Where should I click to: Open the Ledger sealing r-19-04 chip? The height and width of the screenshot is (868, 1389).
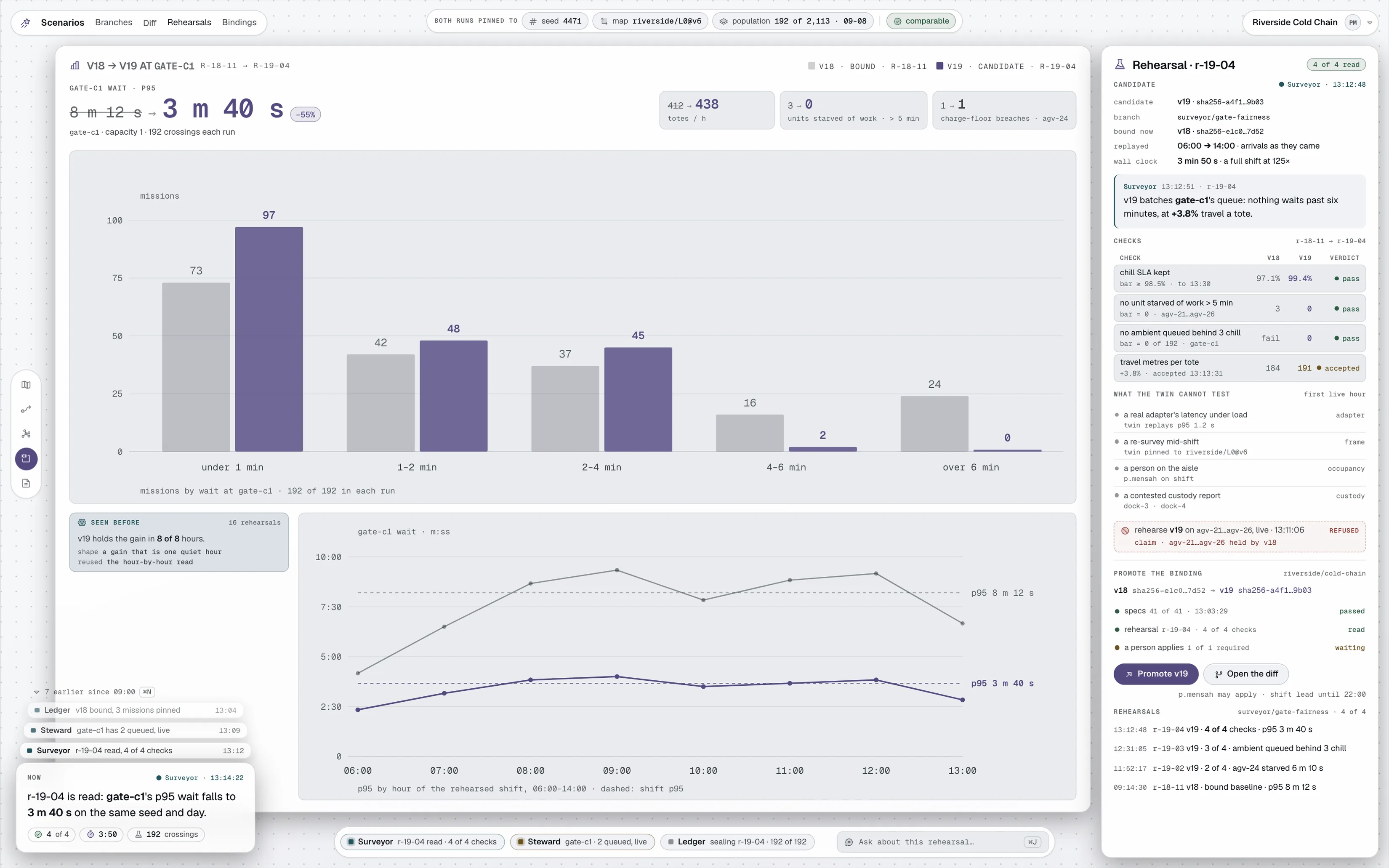pos(737,842)
